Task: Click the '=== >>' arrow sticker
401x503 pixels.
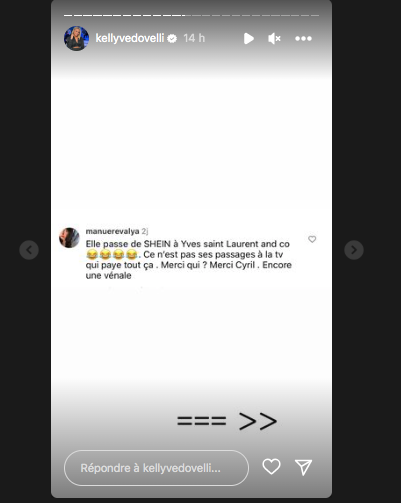Action: [227, 421]
